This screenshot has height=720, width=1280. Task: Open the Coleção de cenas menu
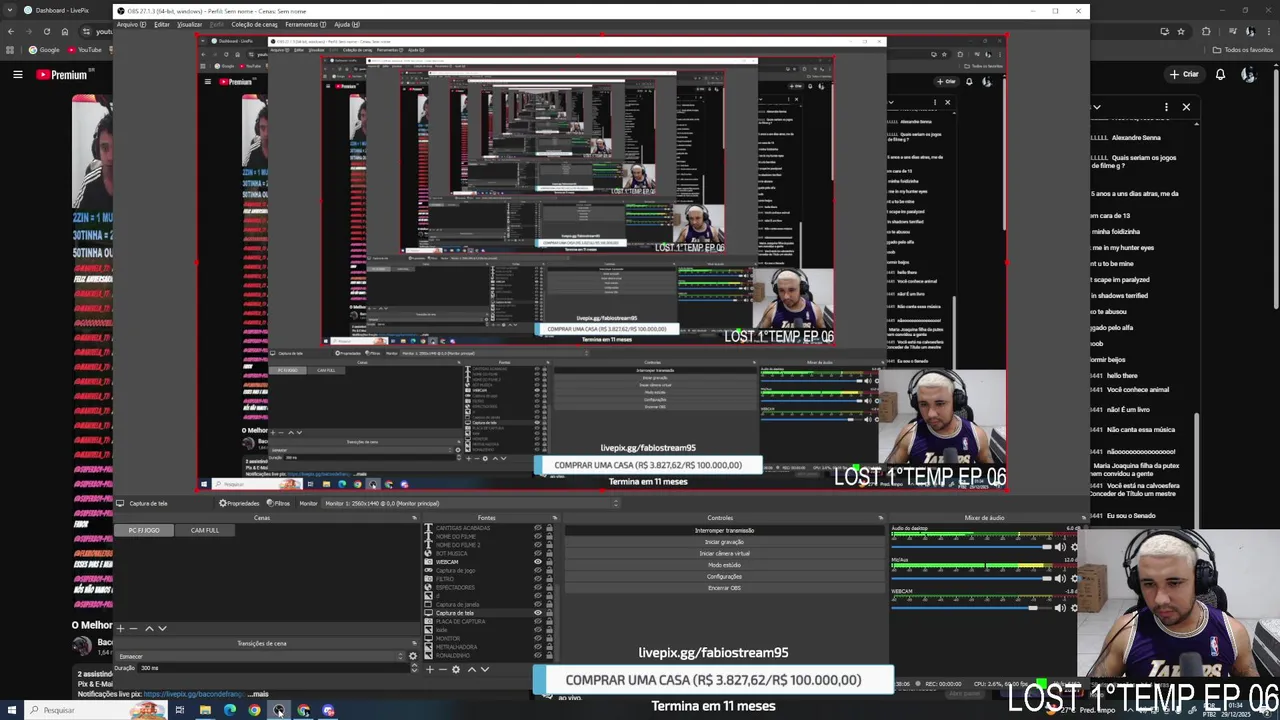[254, 24]
